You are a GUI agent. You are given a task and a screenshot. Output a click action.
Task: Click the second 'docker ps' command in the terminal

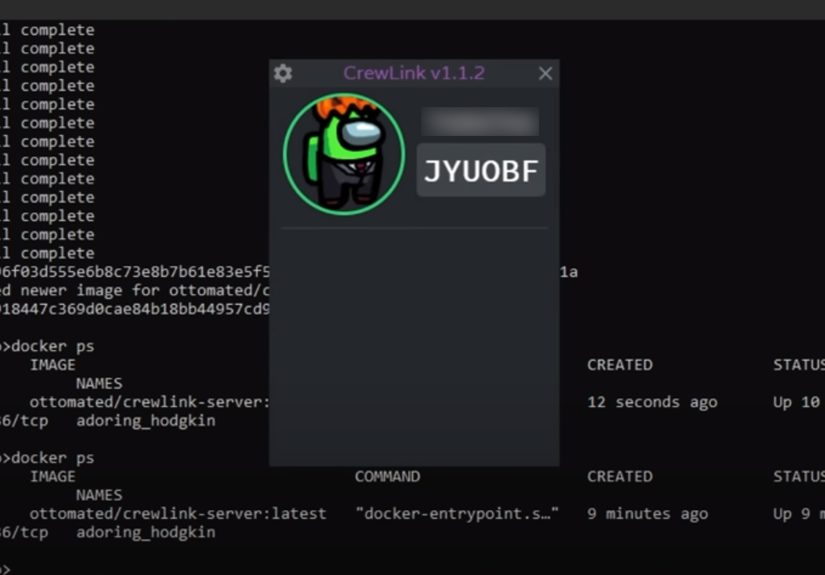coord(53,458)
